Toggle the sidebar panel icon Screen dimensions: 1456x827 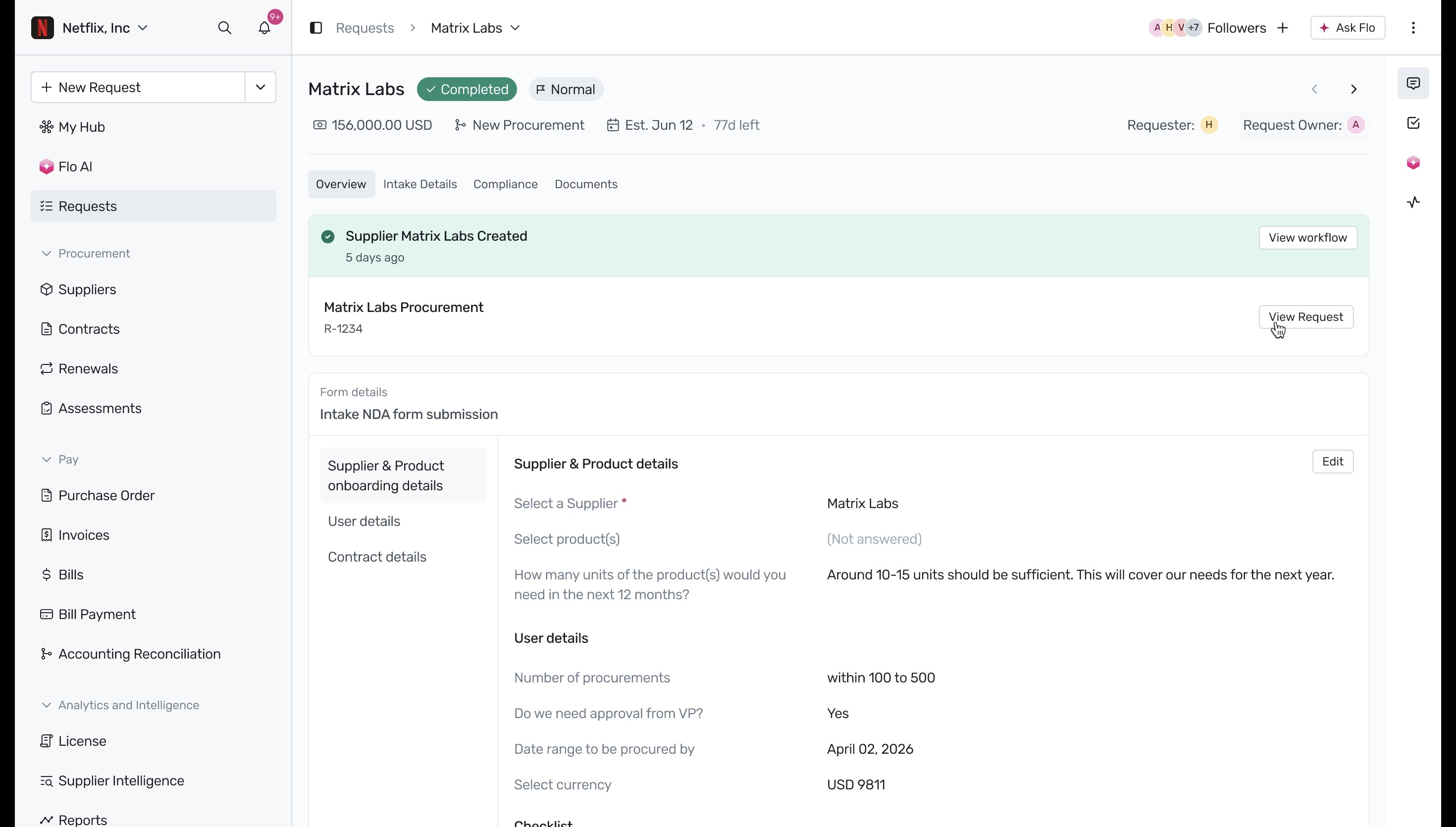316,28
